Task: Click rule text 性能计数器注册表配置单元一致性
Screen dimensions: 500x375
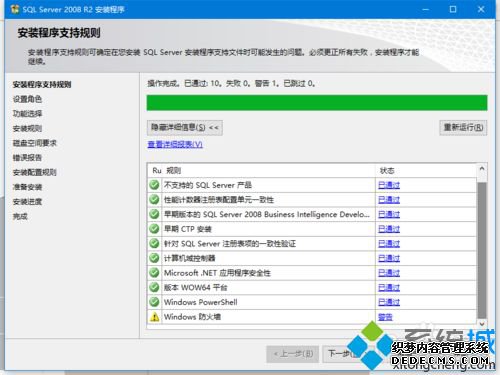Action: click(x=219, y=200)
